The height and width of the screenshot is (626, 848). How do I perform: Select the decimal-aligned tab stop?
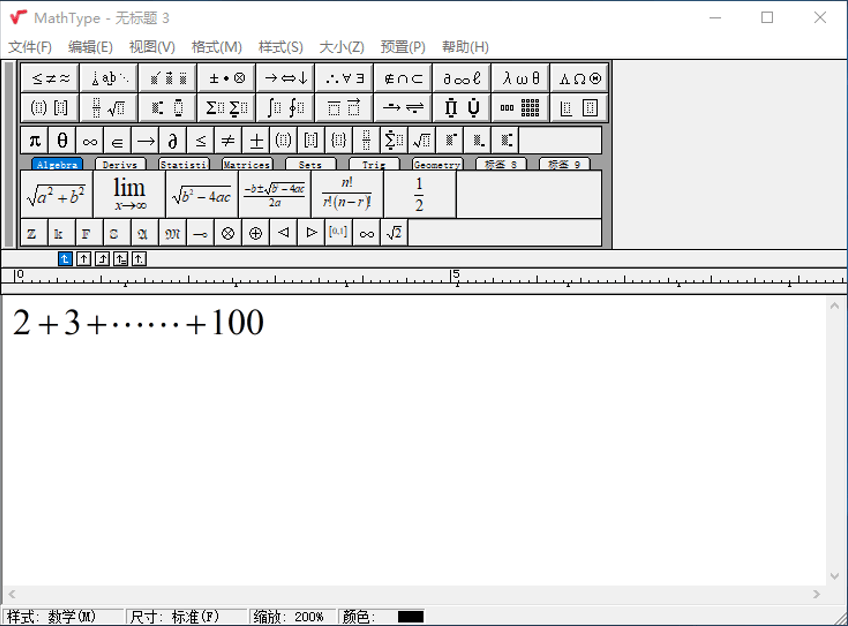tap(138, 259)
